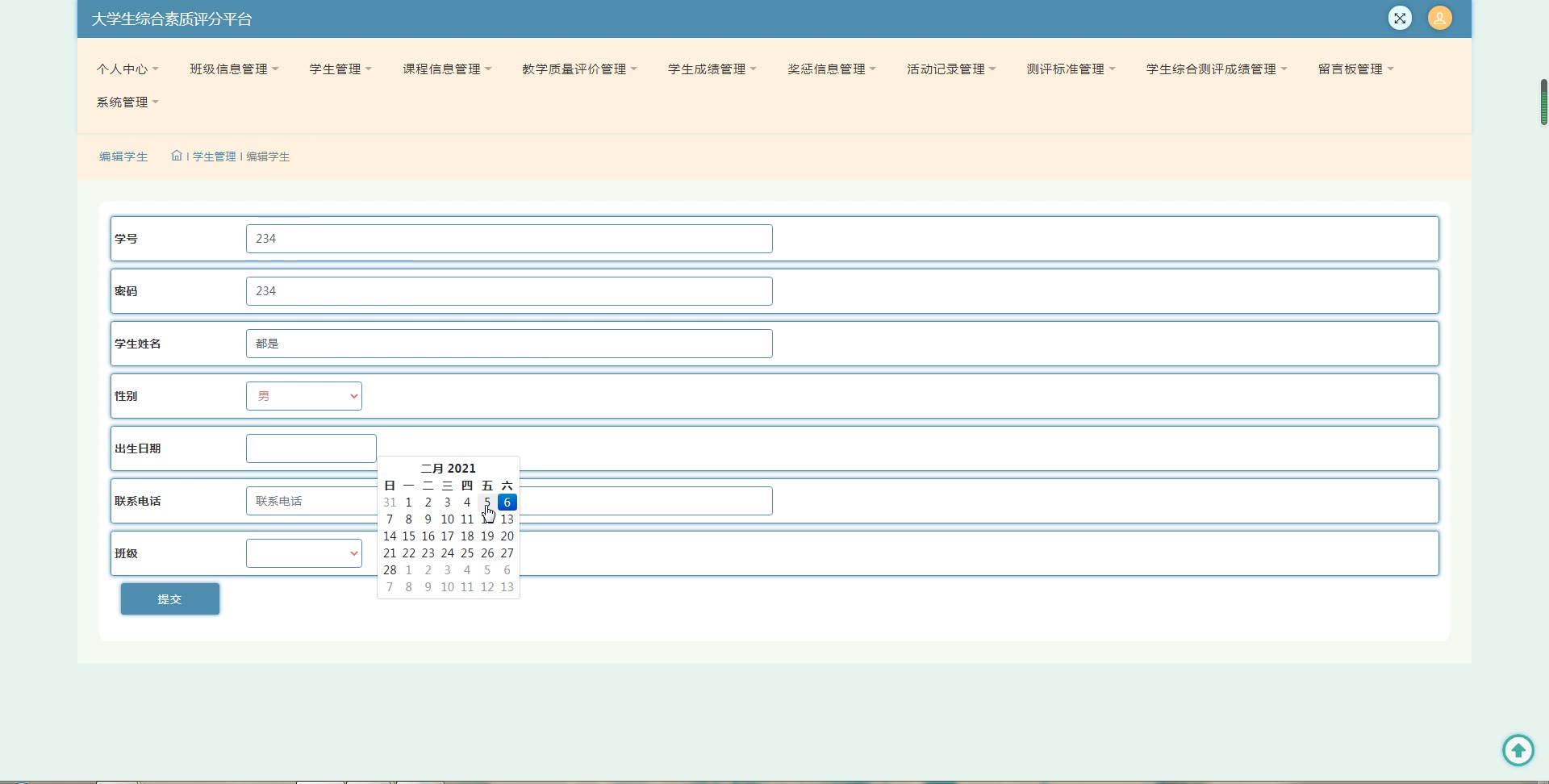
Task: Choose February 28 in the calendar
Action: [x=390, y=569]
